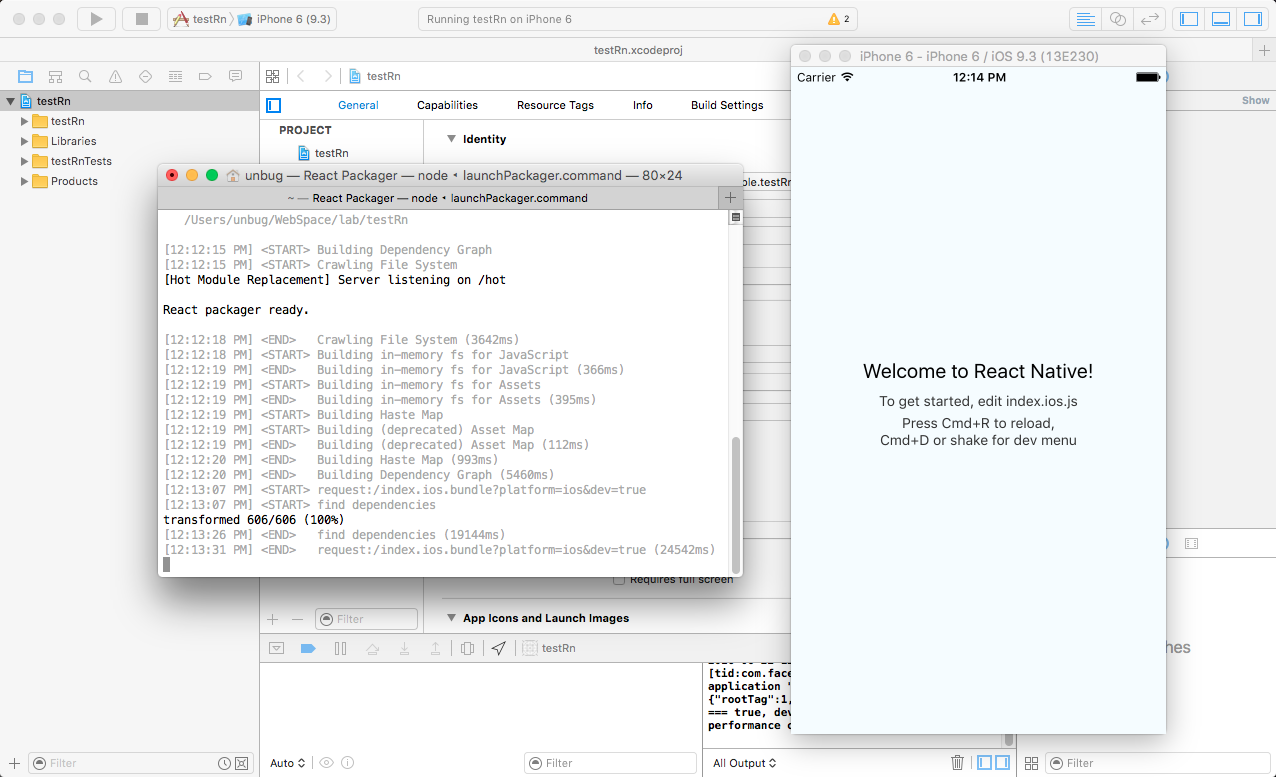Hide the project and targets list

tap(273, 105)
